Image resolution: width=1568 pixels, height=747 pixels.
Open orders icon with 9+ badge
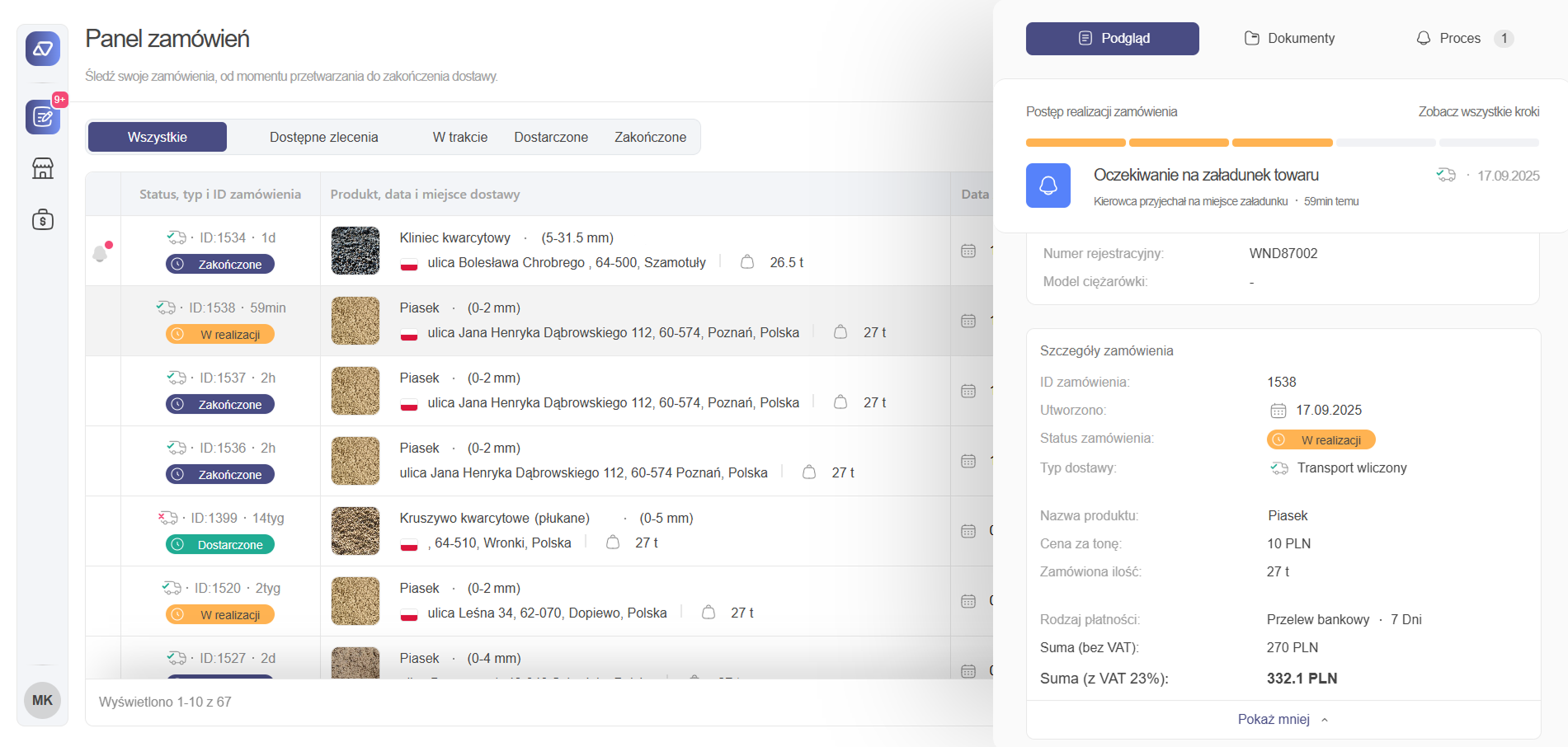(x=43, y=117)
